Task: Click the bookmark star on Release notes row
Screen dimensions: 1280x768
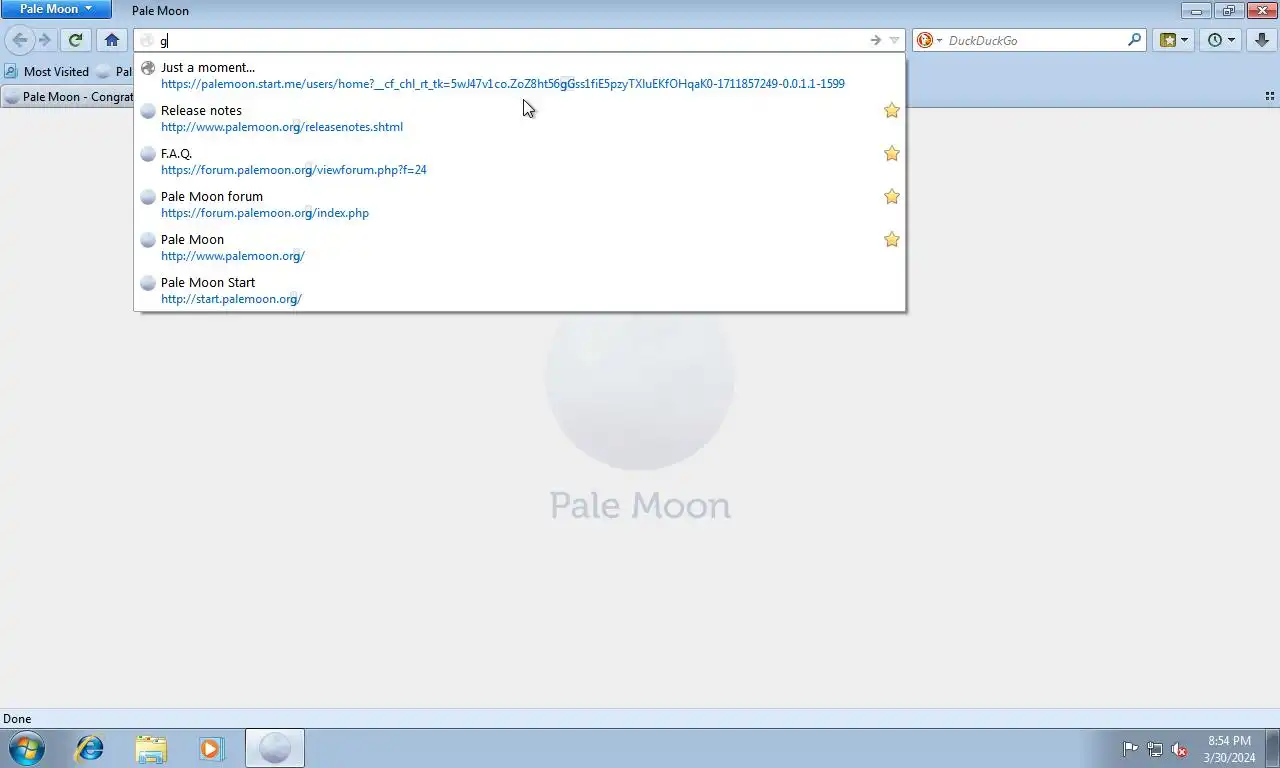Action: (x=892, y=110)
